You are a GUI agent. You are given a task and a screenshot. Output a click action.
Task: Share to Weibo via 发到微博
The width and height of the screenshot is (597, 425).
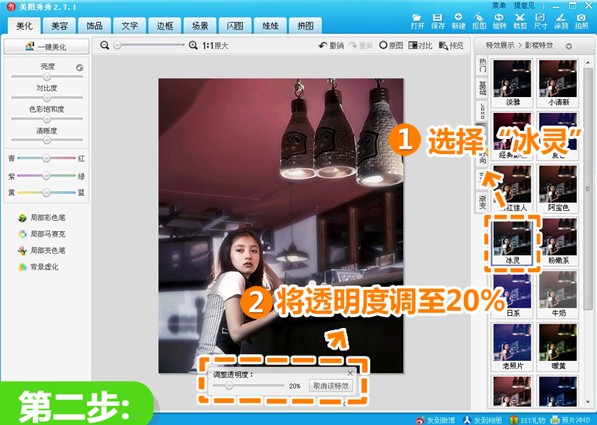(x=435, y=420)
